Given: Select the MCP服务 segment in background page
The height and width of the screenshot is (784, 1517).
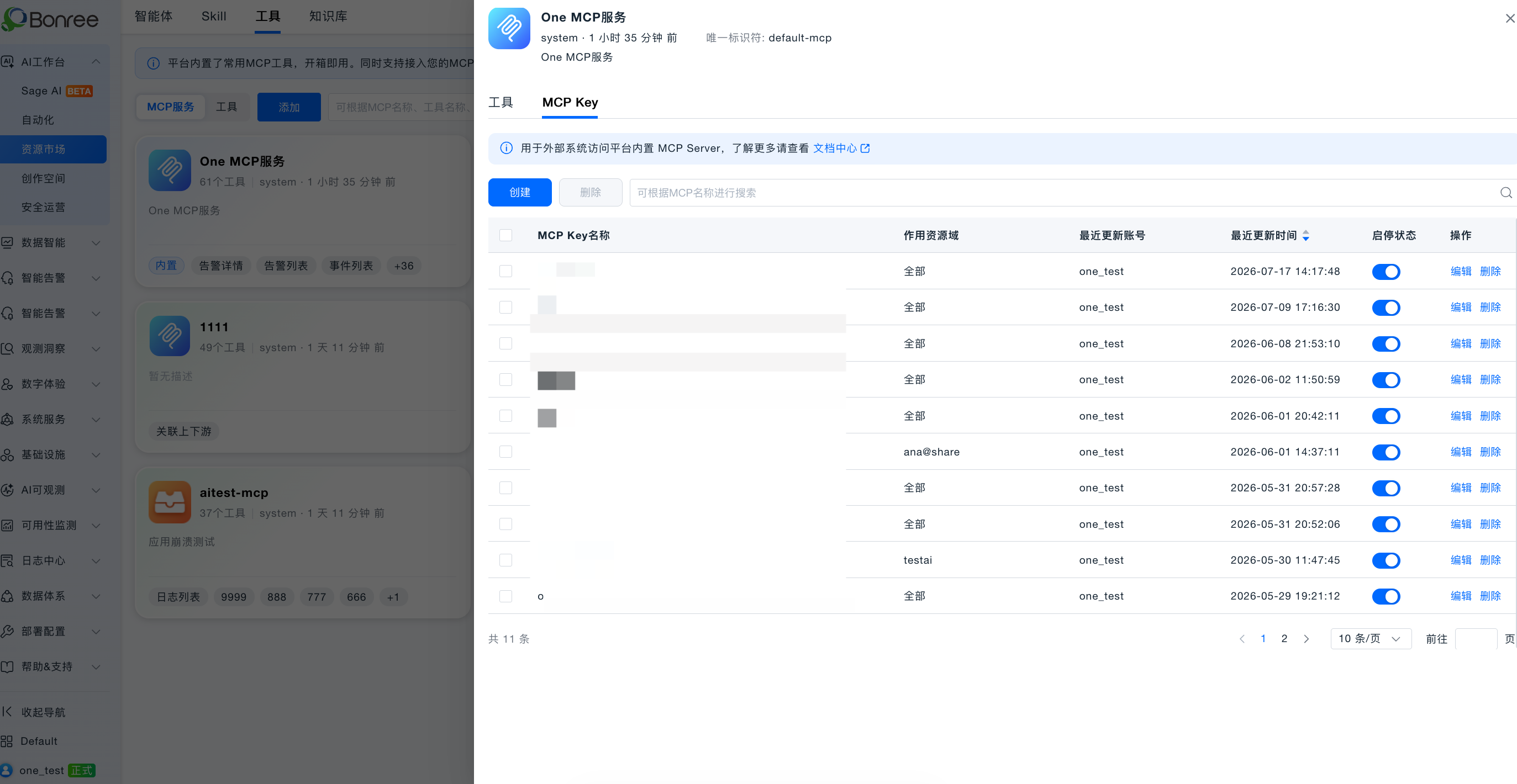Looking at the screenshot, I should [170, 107].
